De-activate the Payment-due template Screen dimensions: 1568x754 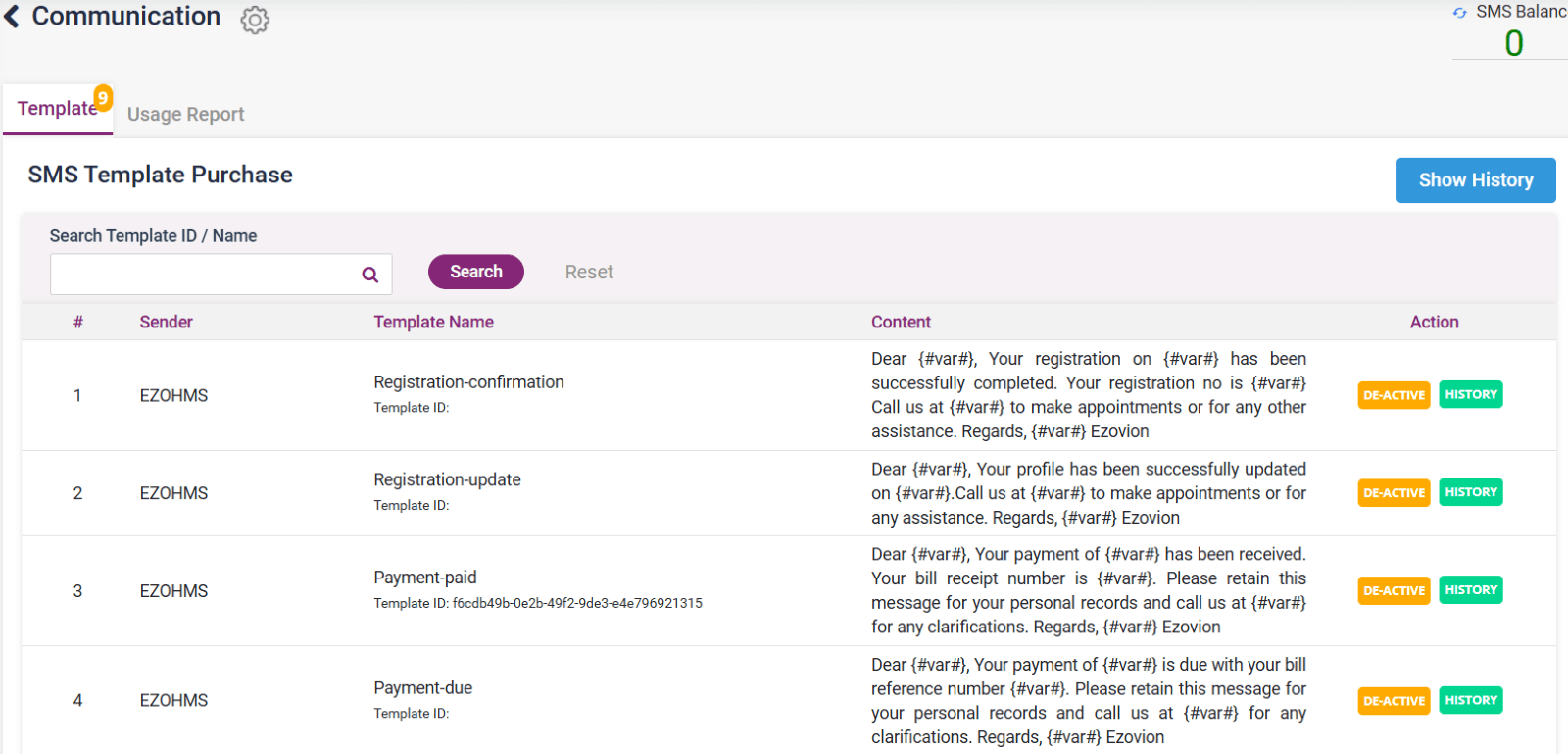tap(1393, 701)
